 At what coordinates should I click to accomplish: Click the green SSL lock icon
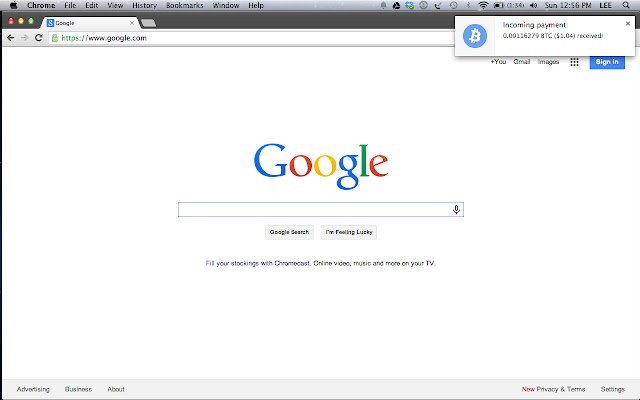(55, 38)
